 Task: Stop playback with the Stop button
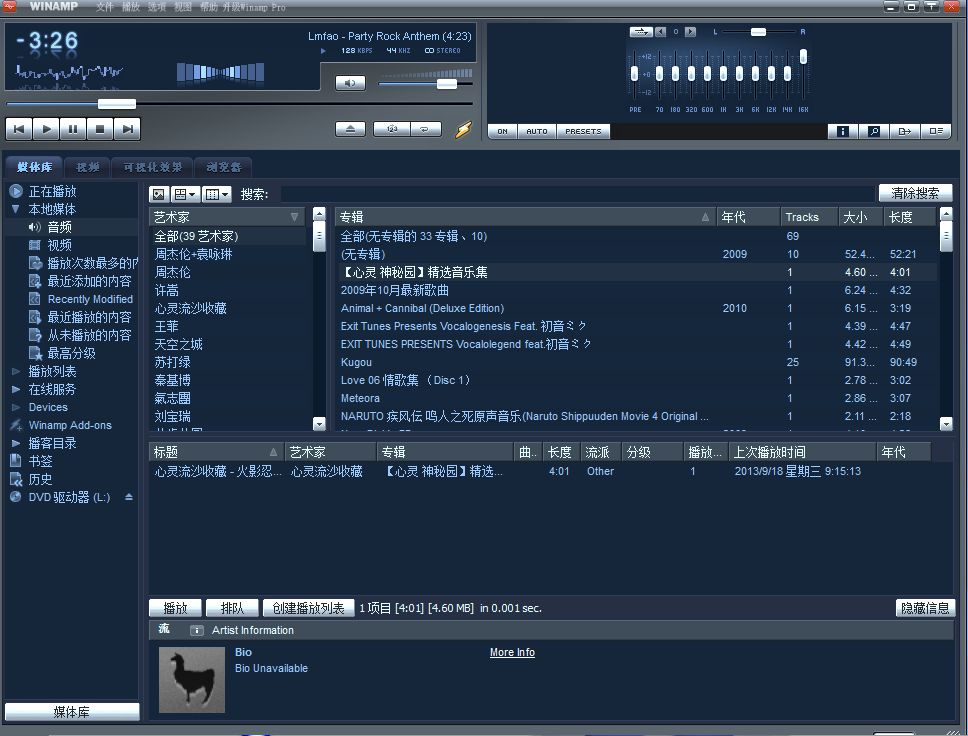pos(100,129)
